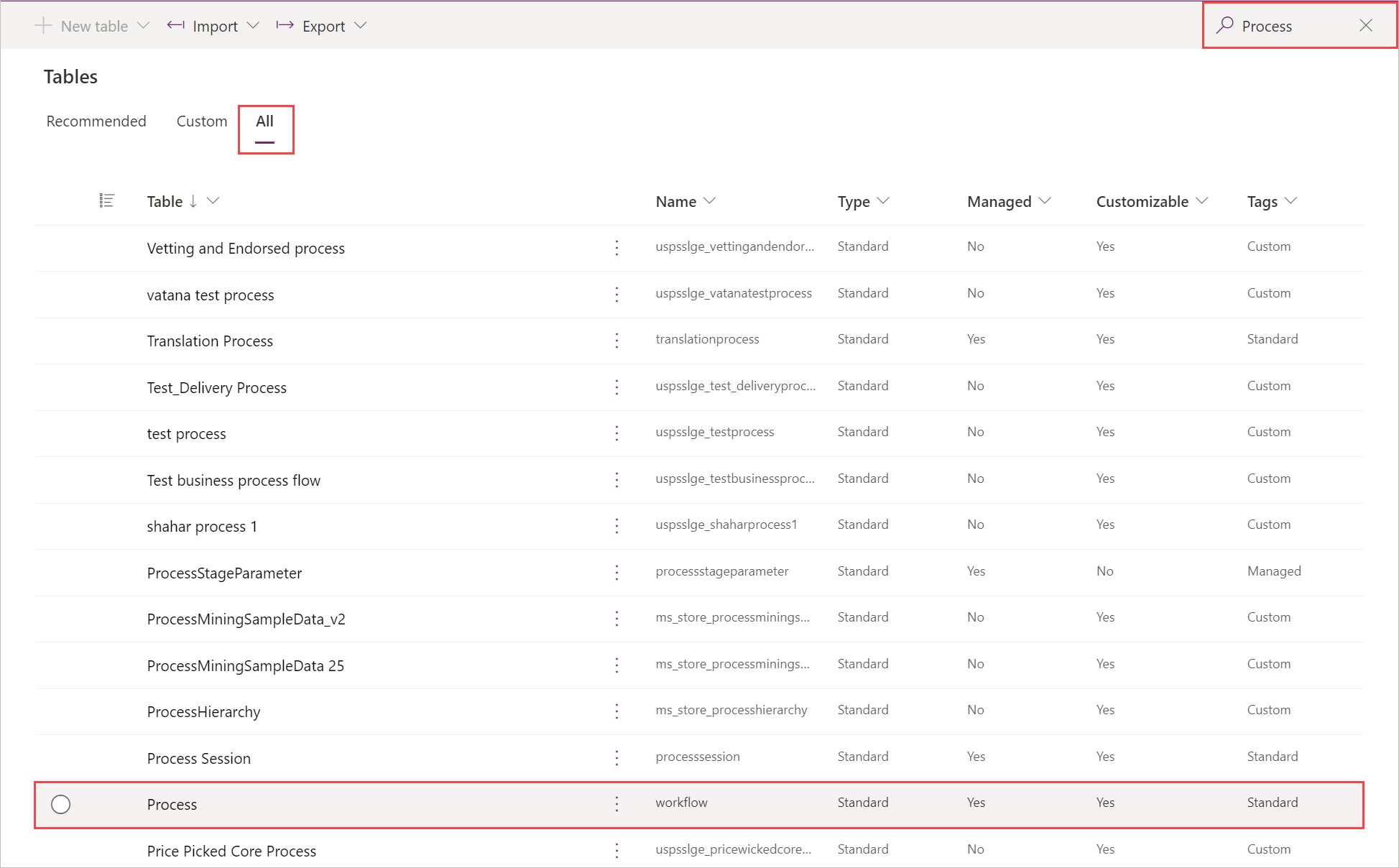Switch to the Recommended tab

tap(95, 120)
